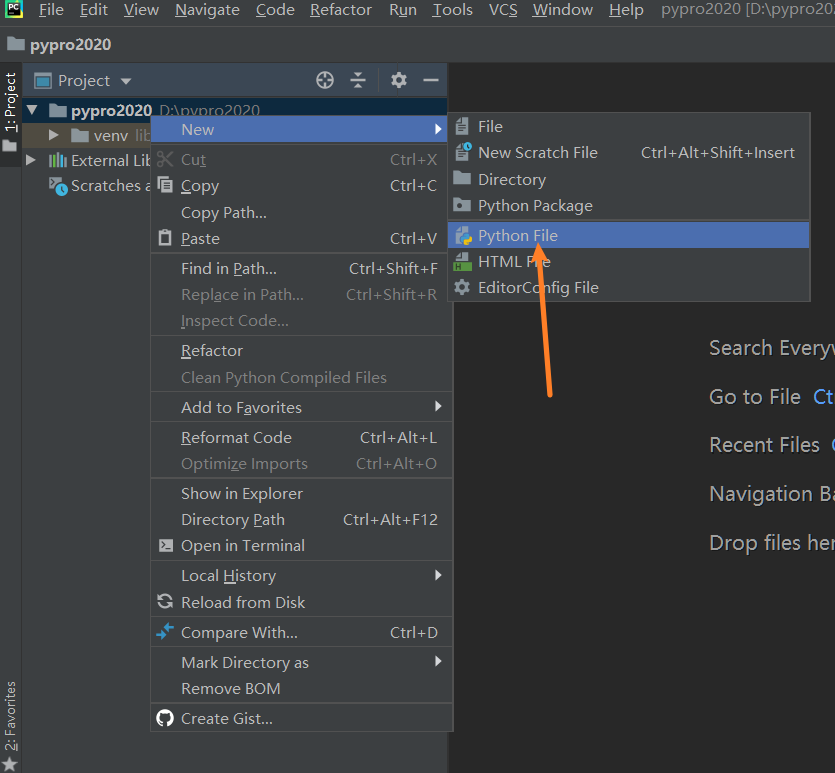Open the 1: Project side tab
835x773 pixels.
10,112
